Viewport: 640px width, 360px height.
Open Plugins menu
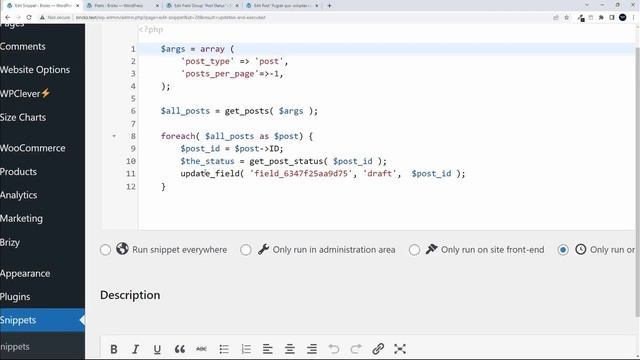[x=15, y=297]
